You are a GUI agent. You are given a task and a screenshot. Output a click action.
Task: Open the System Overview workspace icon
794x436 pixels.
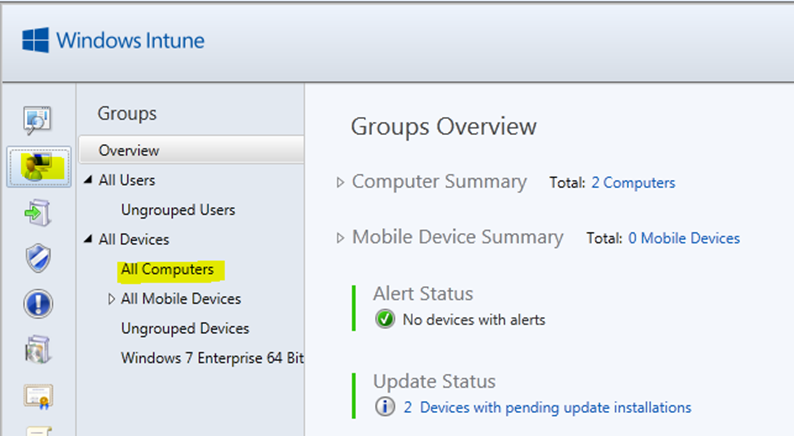tap(37, 121)
